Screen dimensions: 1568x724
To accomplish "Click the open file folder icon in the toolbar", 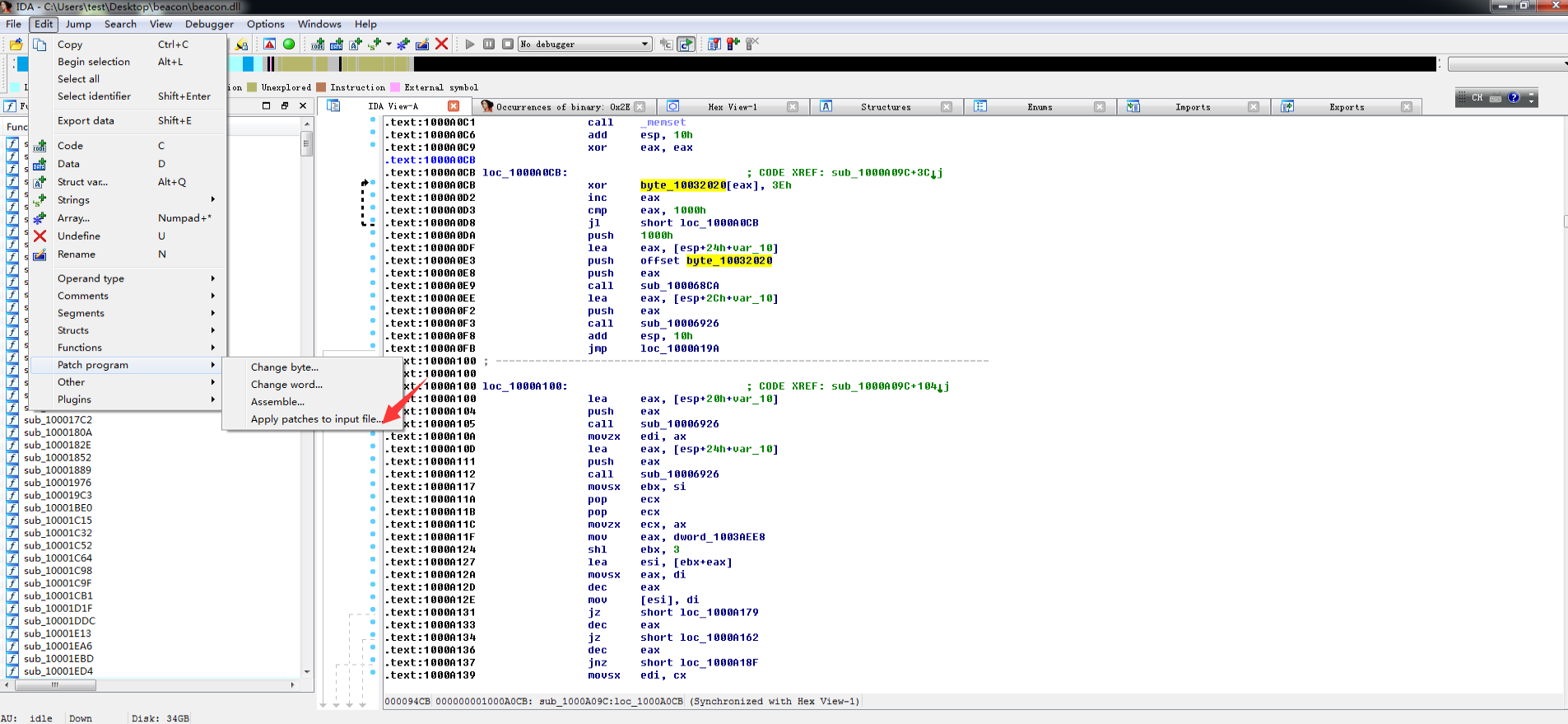I will point(16,44).
